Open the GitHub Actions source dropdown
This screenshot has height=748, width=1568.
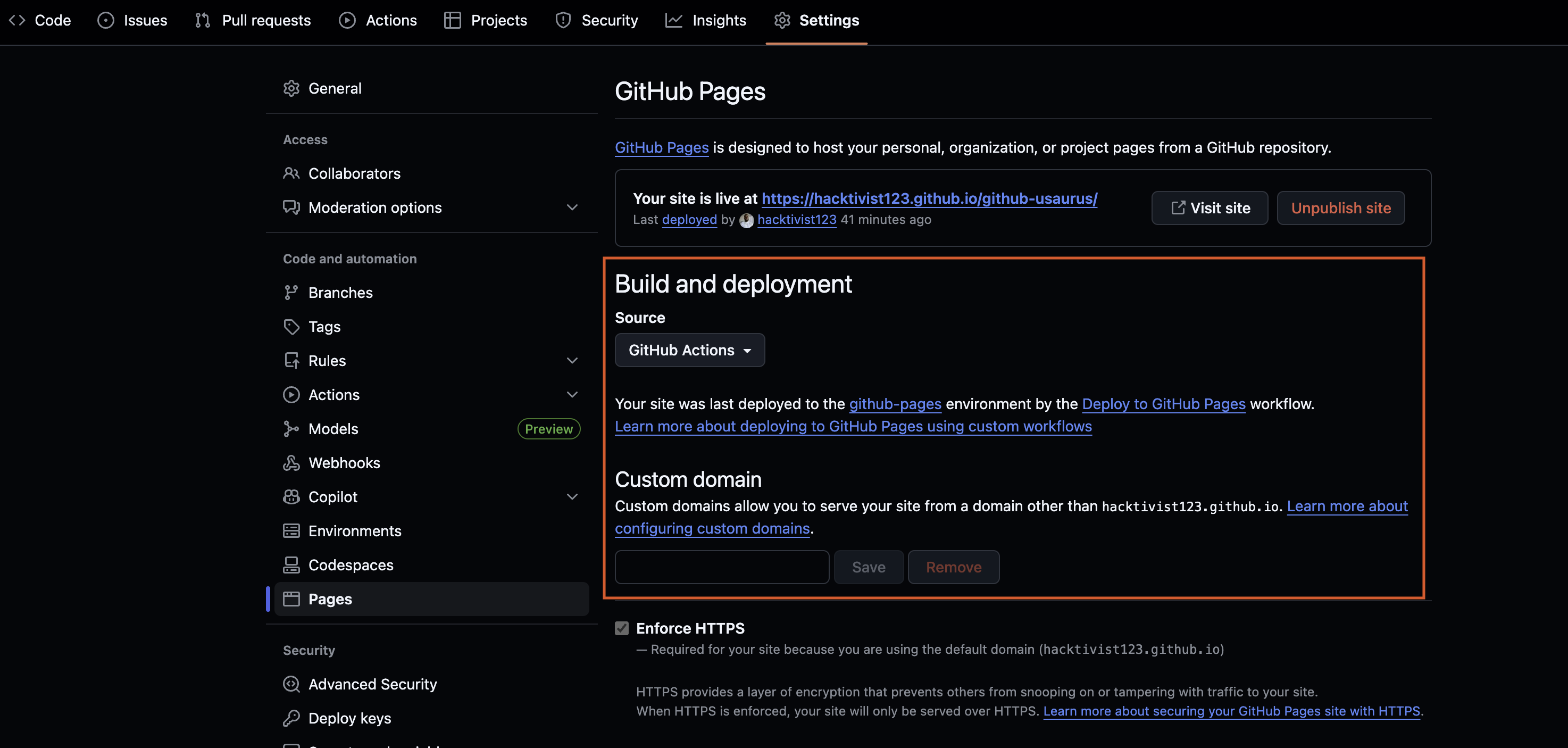tap(690, 350)
